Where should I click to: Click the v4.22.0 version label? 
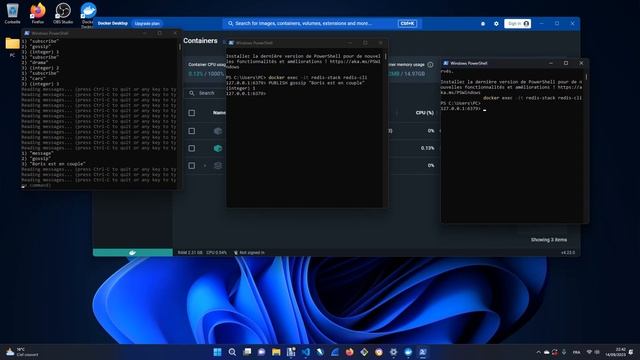568,253
